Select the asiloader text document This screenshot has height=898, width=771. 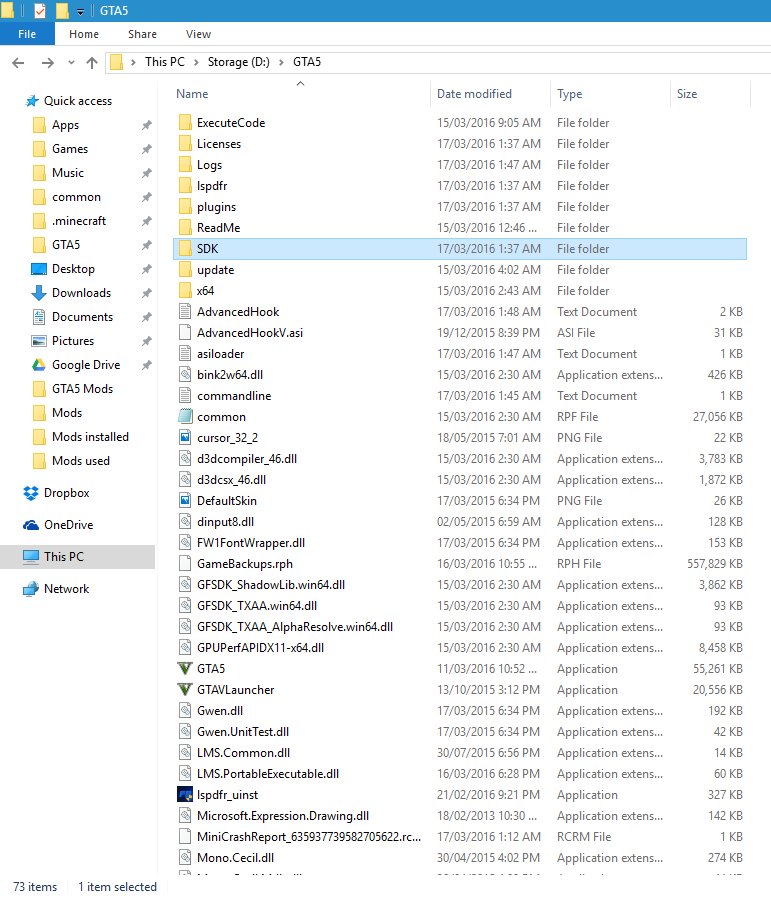tap(459, 354)
